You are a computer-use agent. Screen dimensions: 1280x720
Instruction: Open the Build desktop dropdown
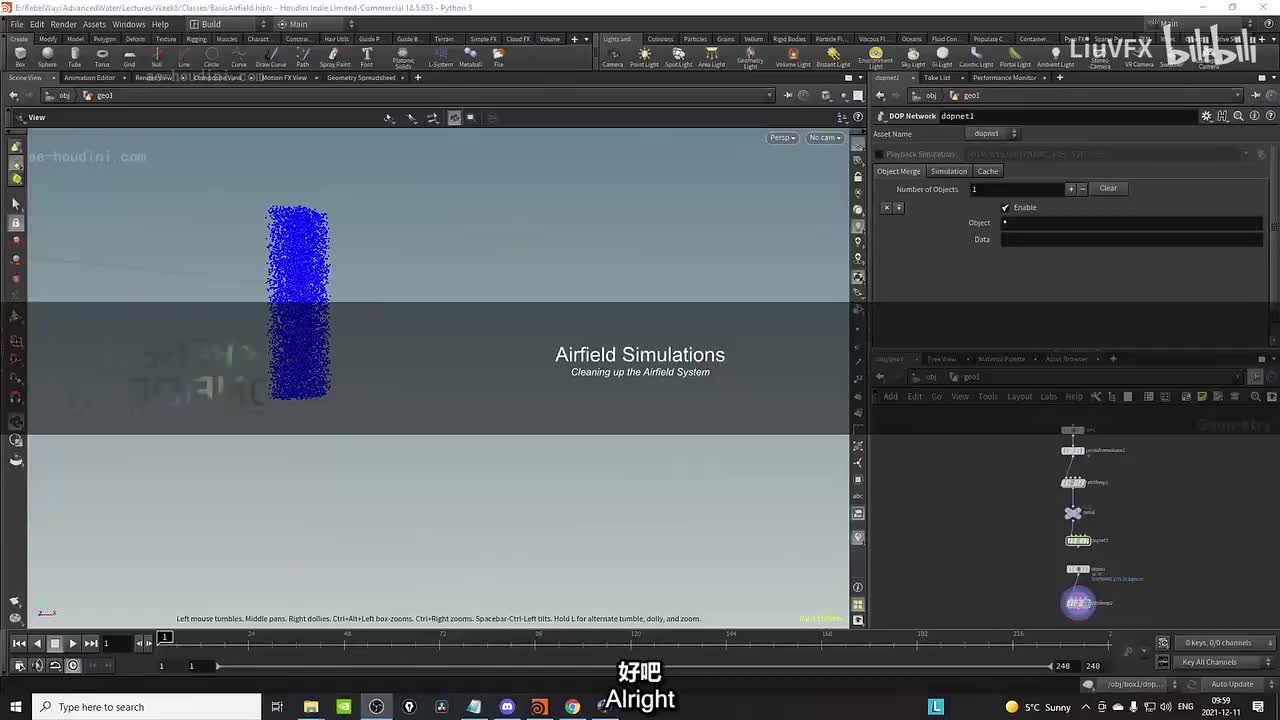click(x=228, y=24)
